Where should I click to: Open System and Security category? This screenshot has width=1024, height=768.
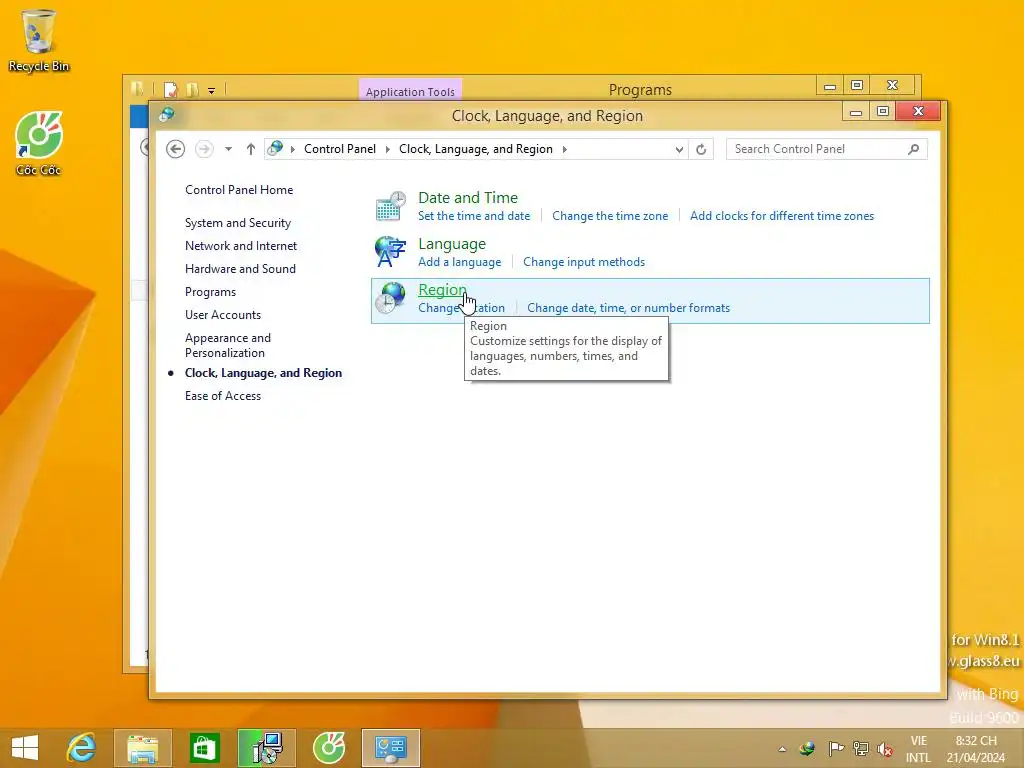pos(238,223)
